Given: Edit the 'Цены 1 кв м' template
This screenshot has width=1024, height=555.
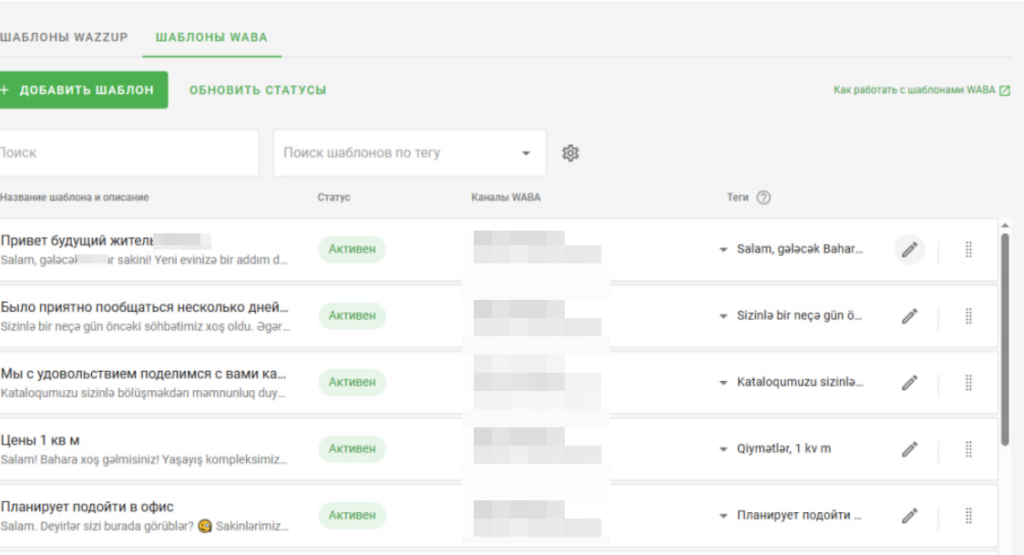Looking at the screenshot, I should (909, 449).
